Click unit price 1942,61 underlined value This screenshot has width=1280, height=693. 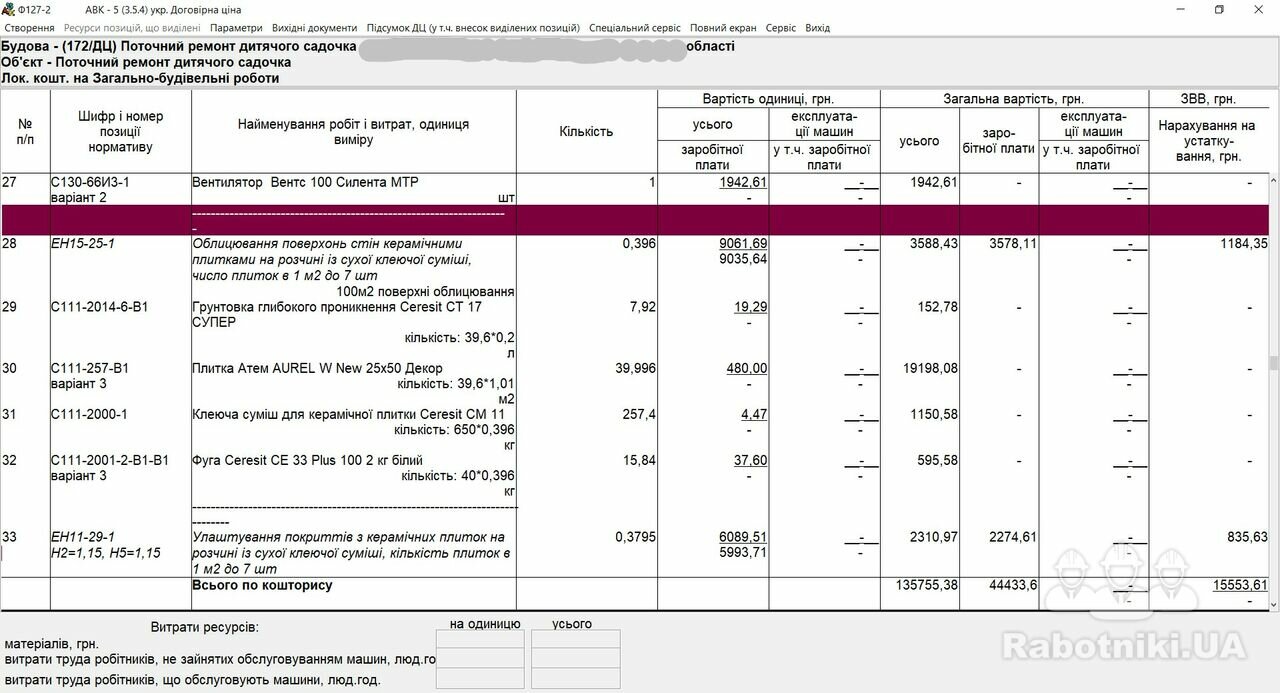pyautogui.click(x=743, y=183)
